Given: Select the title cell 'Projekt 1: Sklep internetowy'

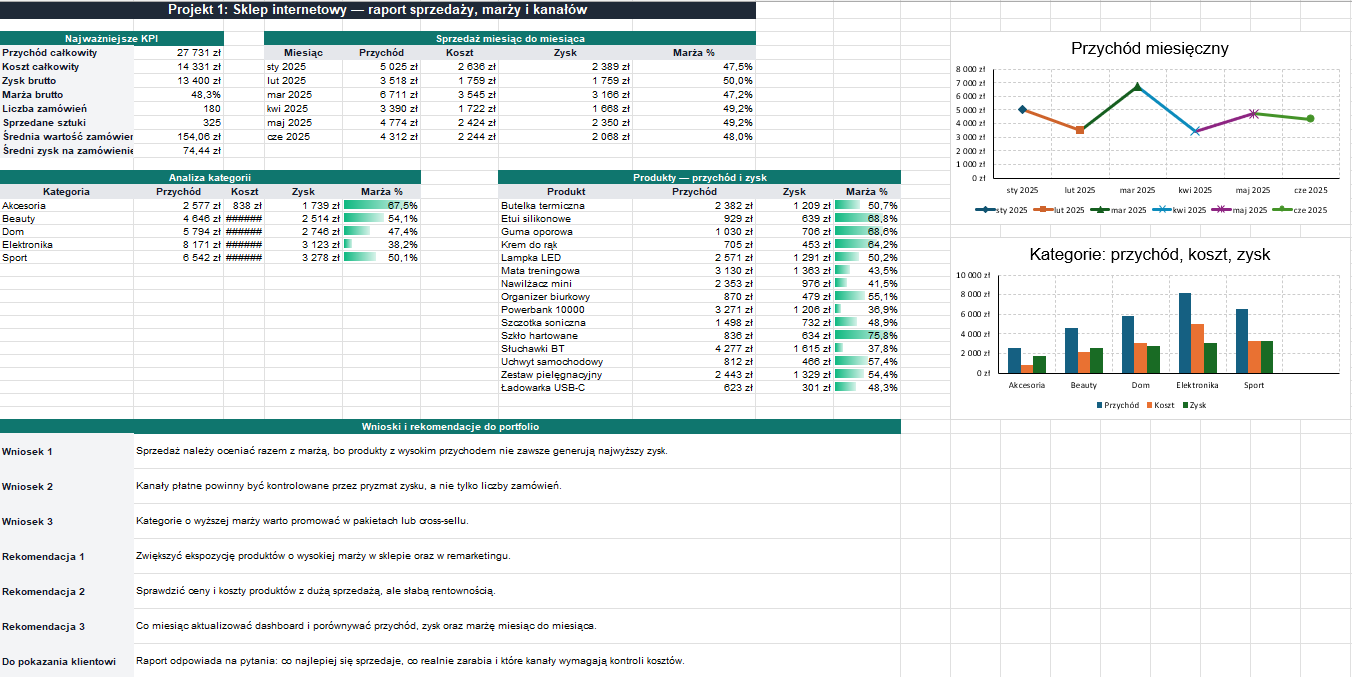Looking at the screenshot, I should 377,10.
